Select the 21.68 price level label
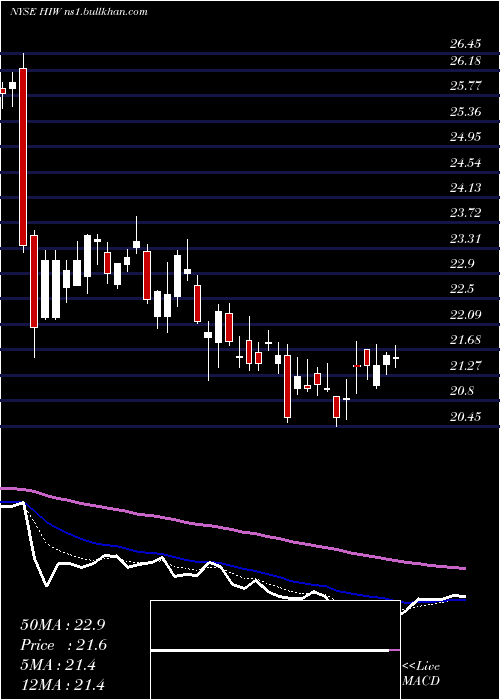Viewport: 500px width, 700px height. (x=466, y=340)
